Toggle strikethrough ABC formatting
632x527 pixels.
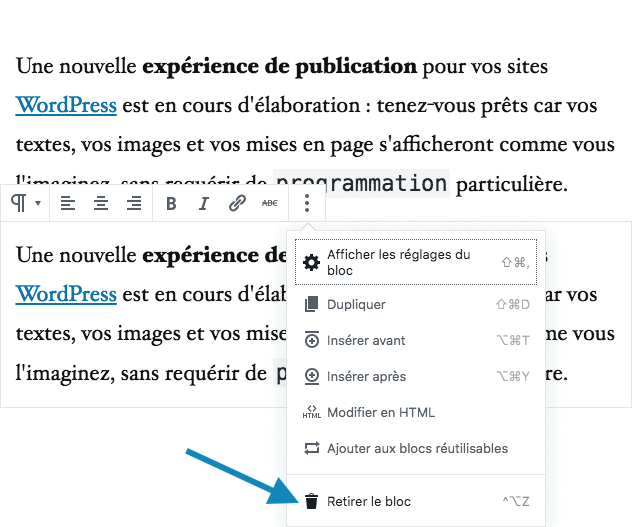coord(270,204)
